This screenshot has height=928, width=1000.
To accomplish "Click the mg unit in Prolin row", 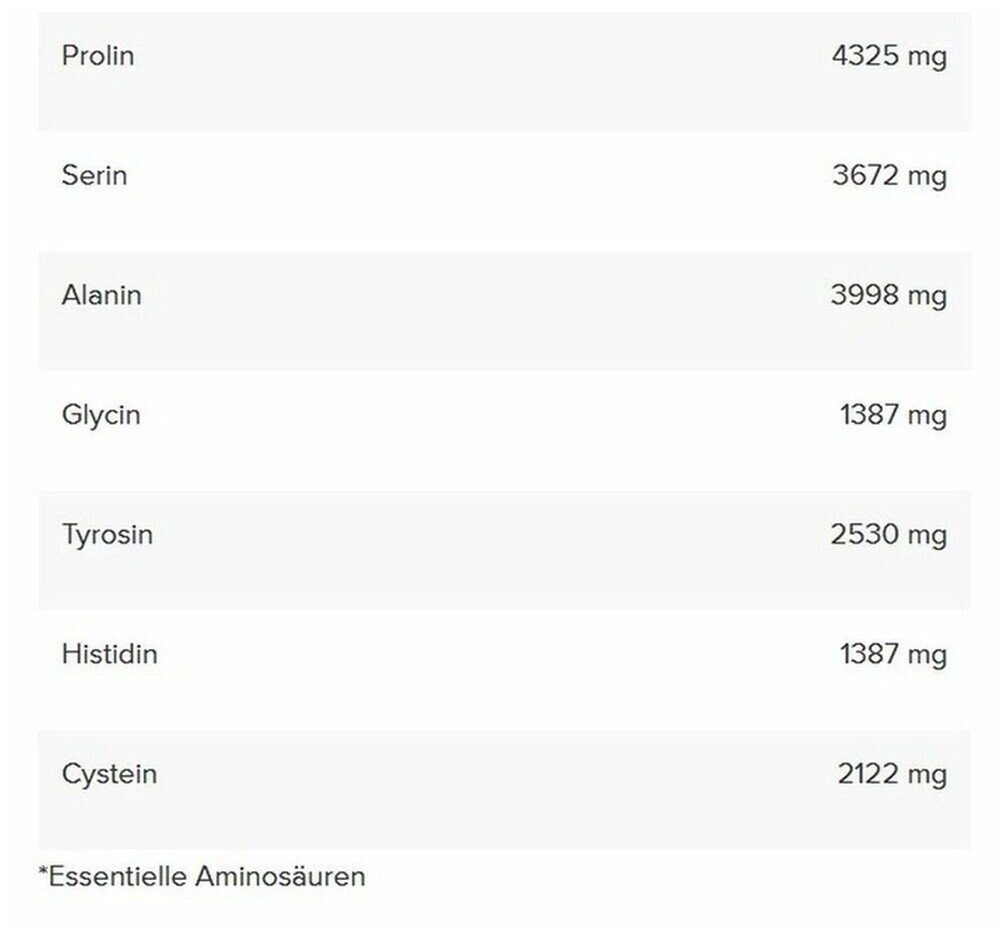I will 926,58.
